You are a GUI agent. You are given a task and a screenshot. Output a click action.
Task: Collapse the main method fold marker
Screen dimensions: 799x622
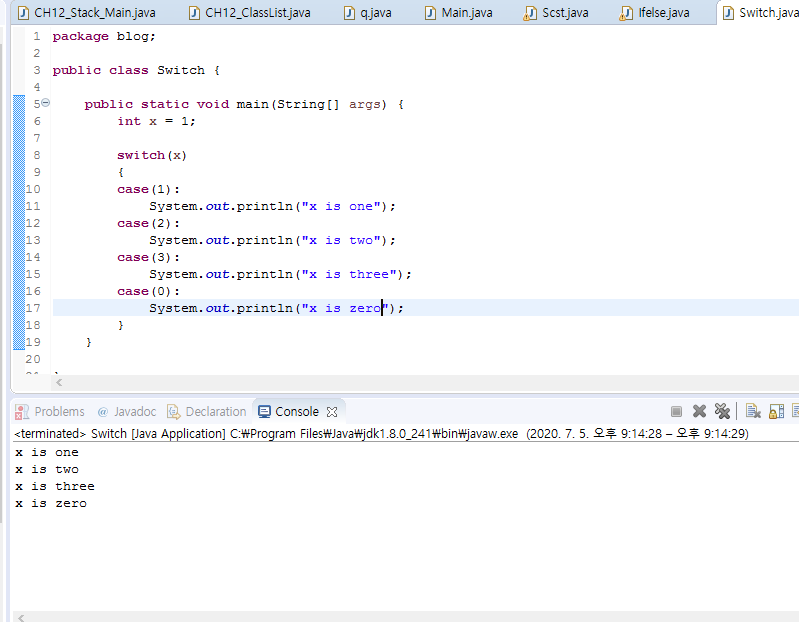(x=45, y=103)
